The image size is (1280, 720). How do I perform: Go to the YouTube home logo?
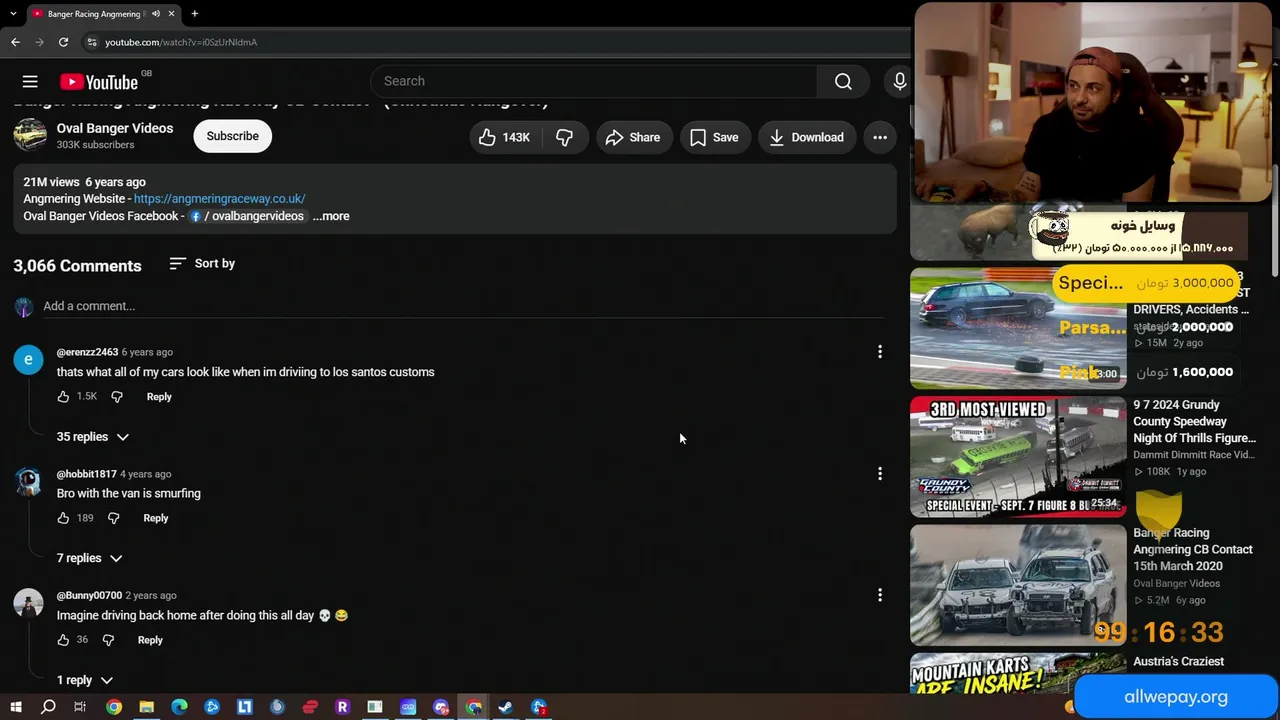tap(98, 82)
